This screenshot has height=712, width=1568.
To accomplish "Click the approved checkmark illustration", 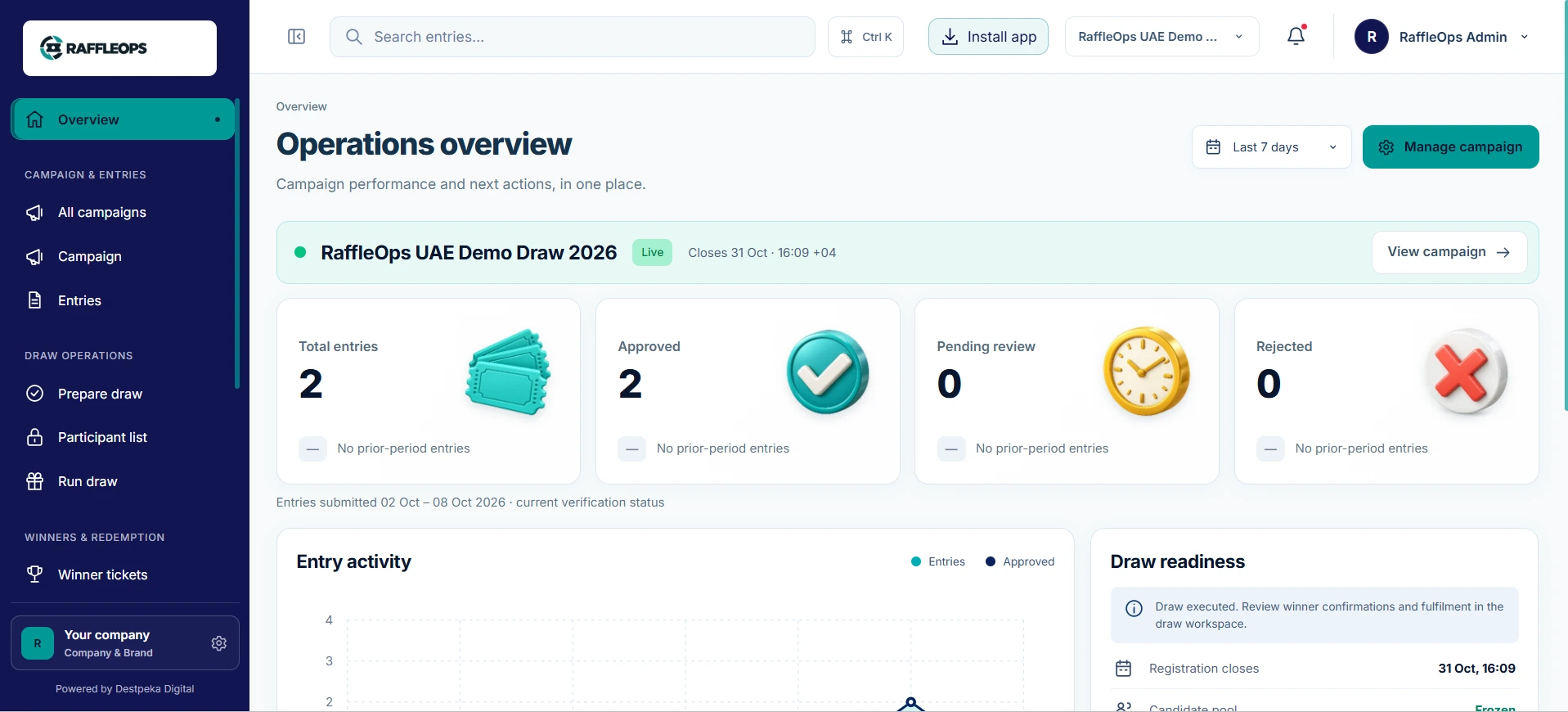I will pos(828,372).
